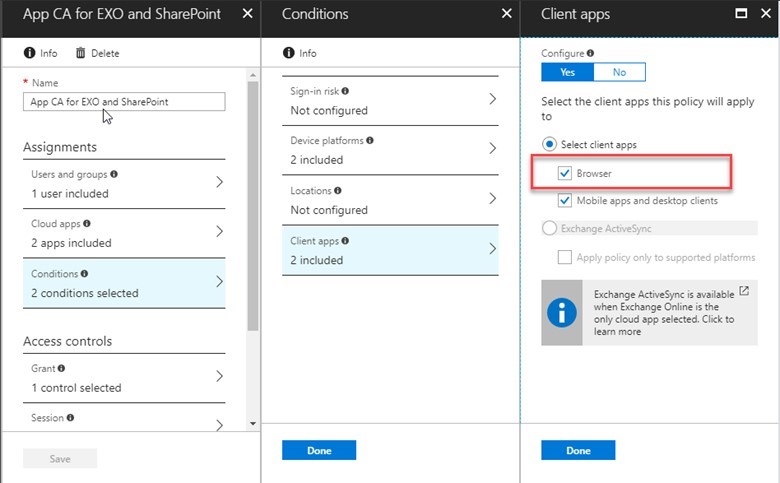The height and width of the screenshot is (483, 780).
Task: Click Info icon in policy blade toolbar
Action: click(30, 53)
